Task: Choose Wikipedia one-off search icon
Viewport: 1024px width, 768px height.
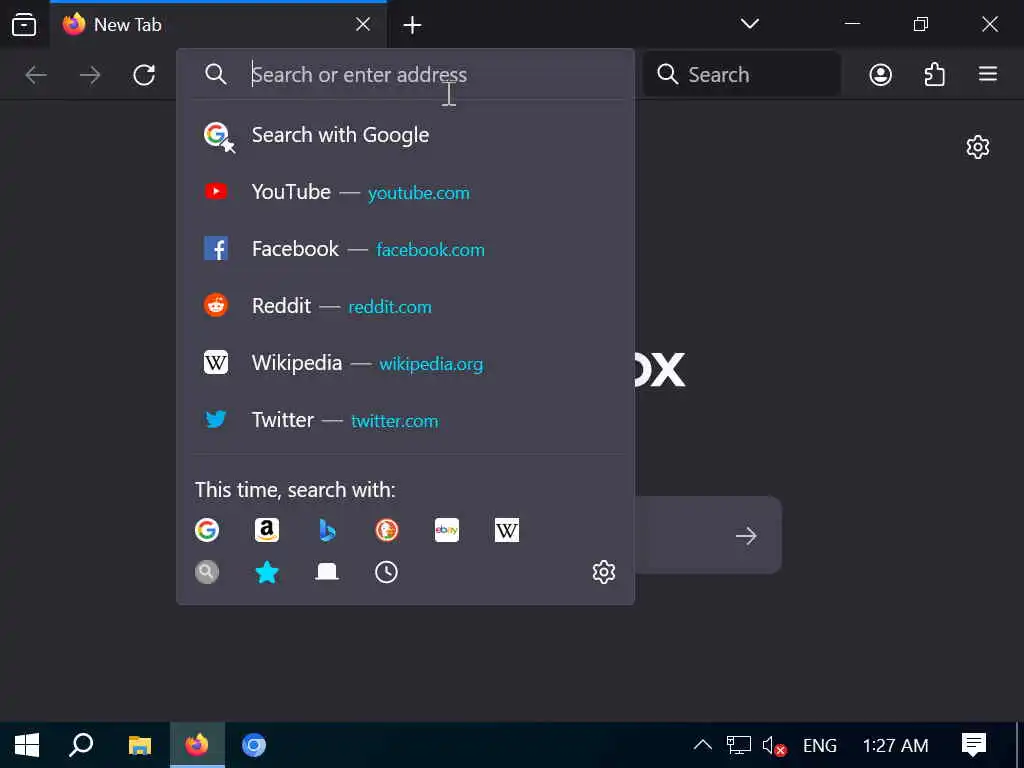Action: pos(507,530)
